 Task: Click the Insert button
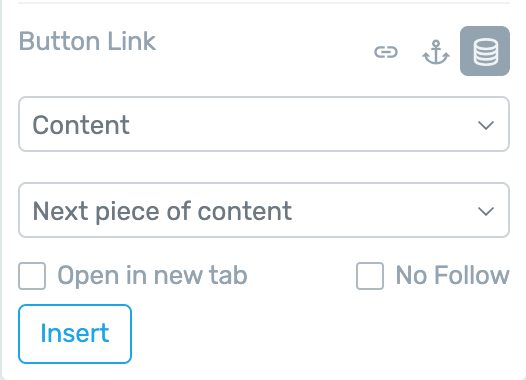[75, 334]
